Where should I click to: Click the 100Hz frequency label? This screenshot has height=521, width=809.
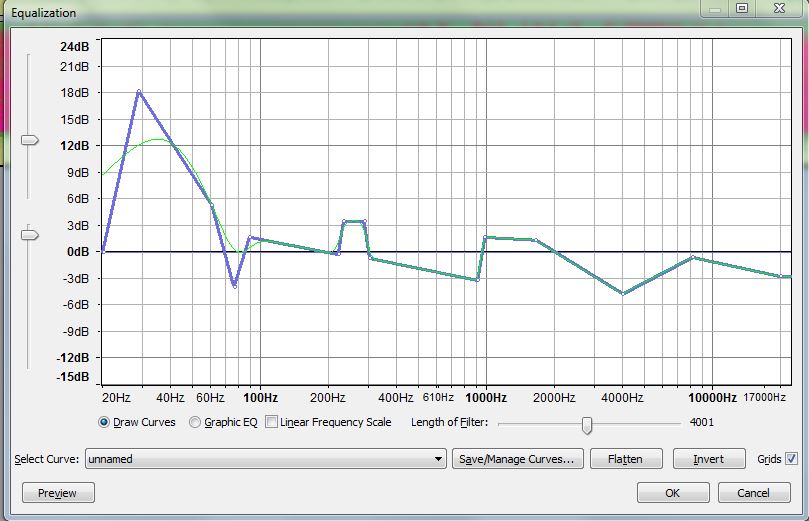tap(261, 398)
